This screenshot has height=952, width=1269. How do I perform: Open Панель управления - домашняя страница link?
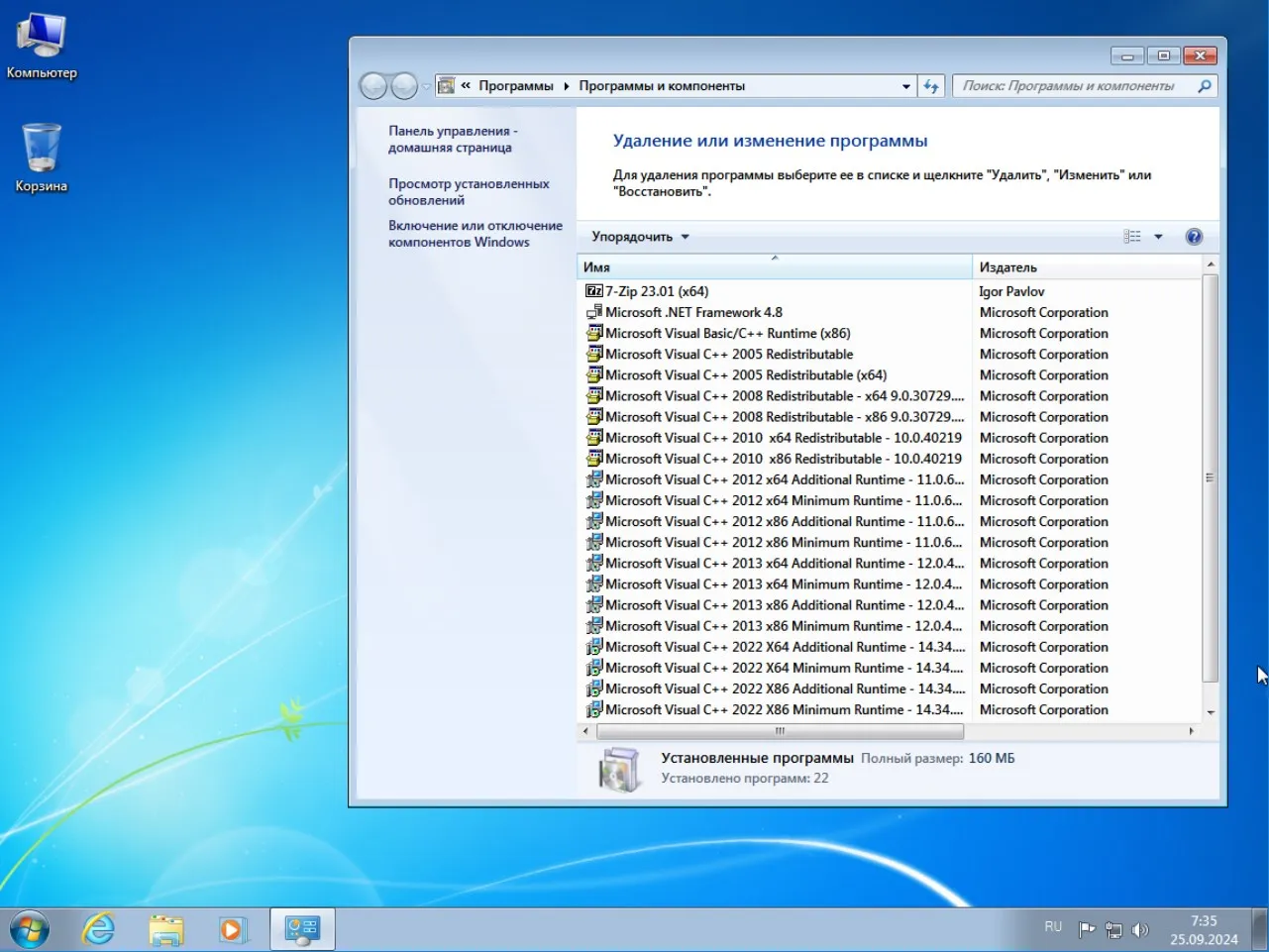452,139
